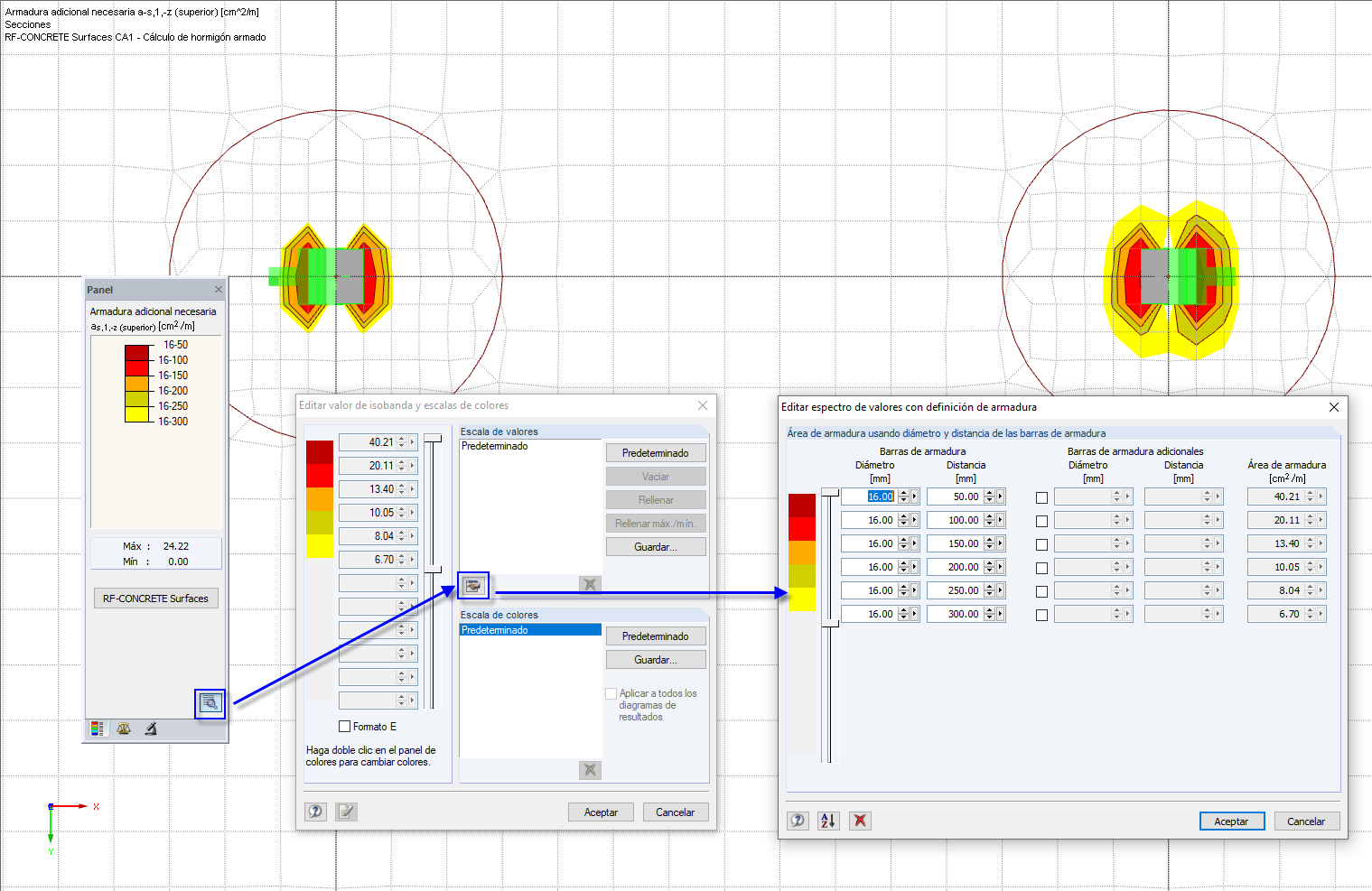Click the delete icon under the Escala de colores list
The image size is (1372, 891).
590,770
